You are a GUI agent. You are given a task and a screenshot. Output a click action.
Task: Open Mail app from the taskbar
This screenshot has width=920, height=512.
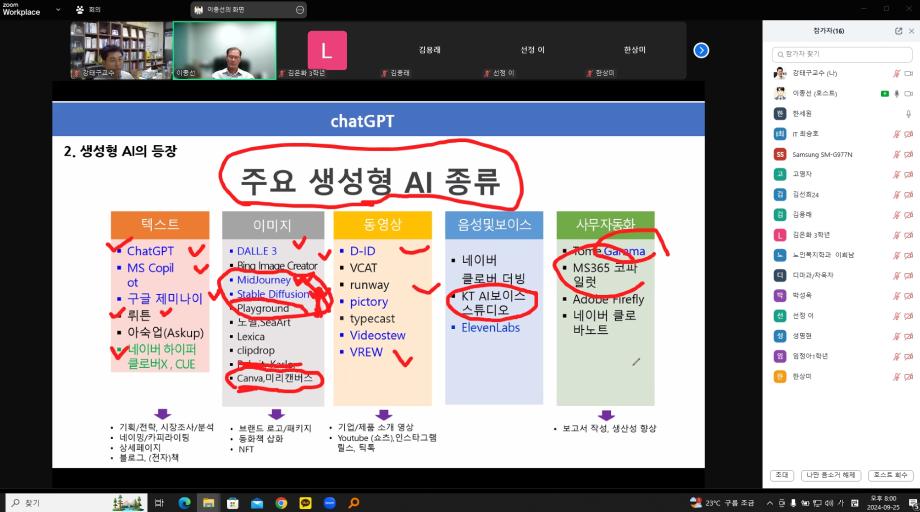tap(257, 503)
